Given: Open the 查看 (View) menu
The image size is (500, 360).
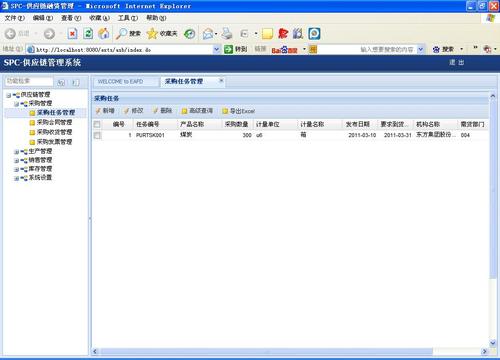Looking at the screenshot, I should pyautogui.click(x=71, y=18).
